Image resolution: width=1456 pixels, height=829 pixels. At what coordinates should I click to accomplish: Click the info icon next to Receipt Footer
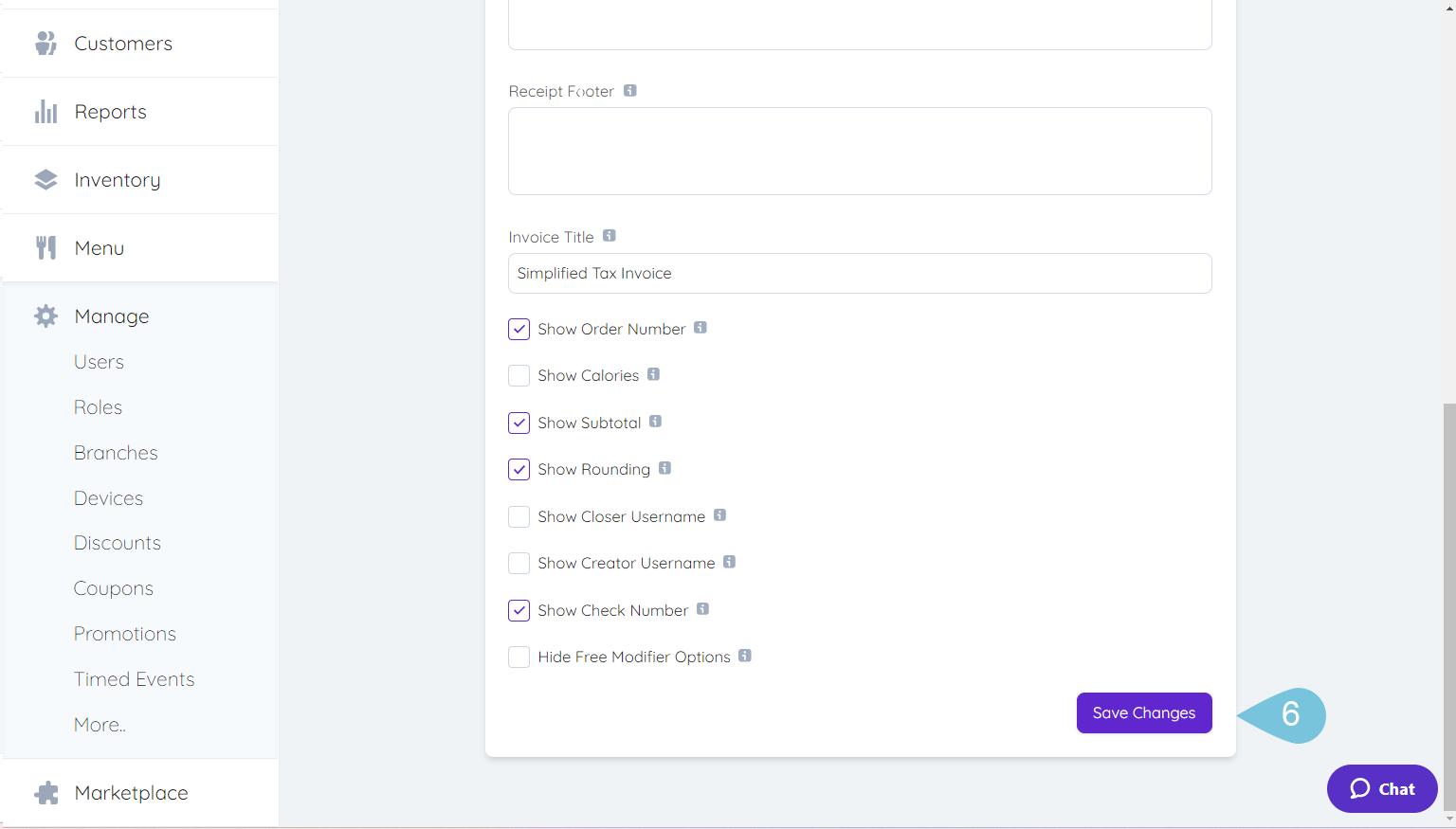click(630, 90)
